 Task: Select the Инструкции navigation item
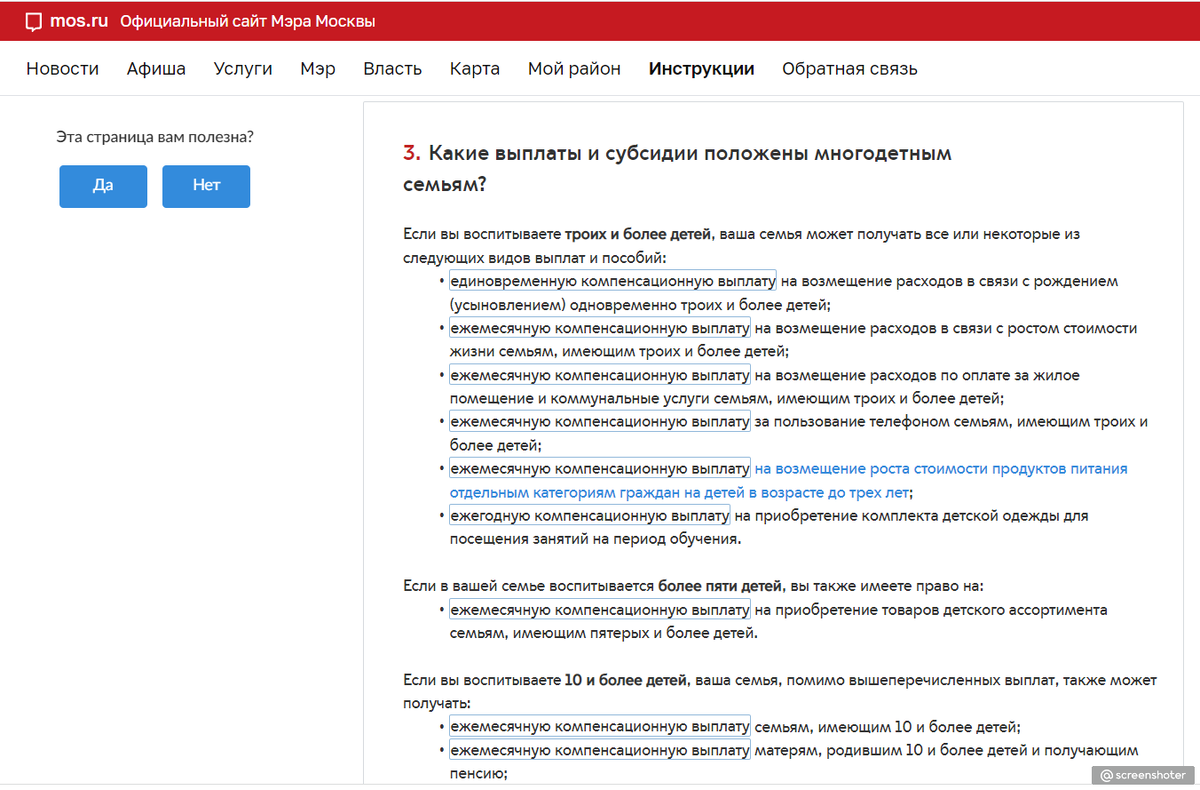[701, 69]
